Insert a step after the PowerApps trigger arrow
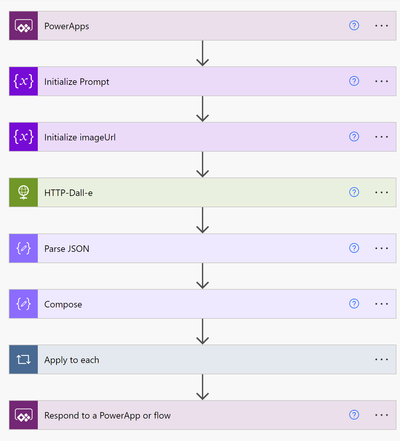The image size is (400, 441). (x=203, y=53)
